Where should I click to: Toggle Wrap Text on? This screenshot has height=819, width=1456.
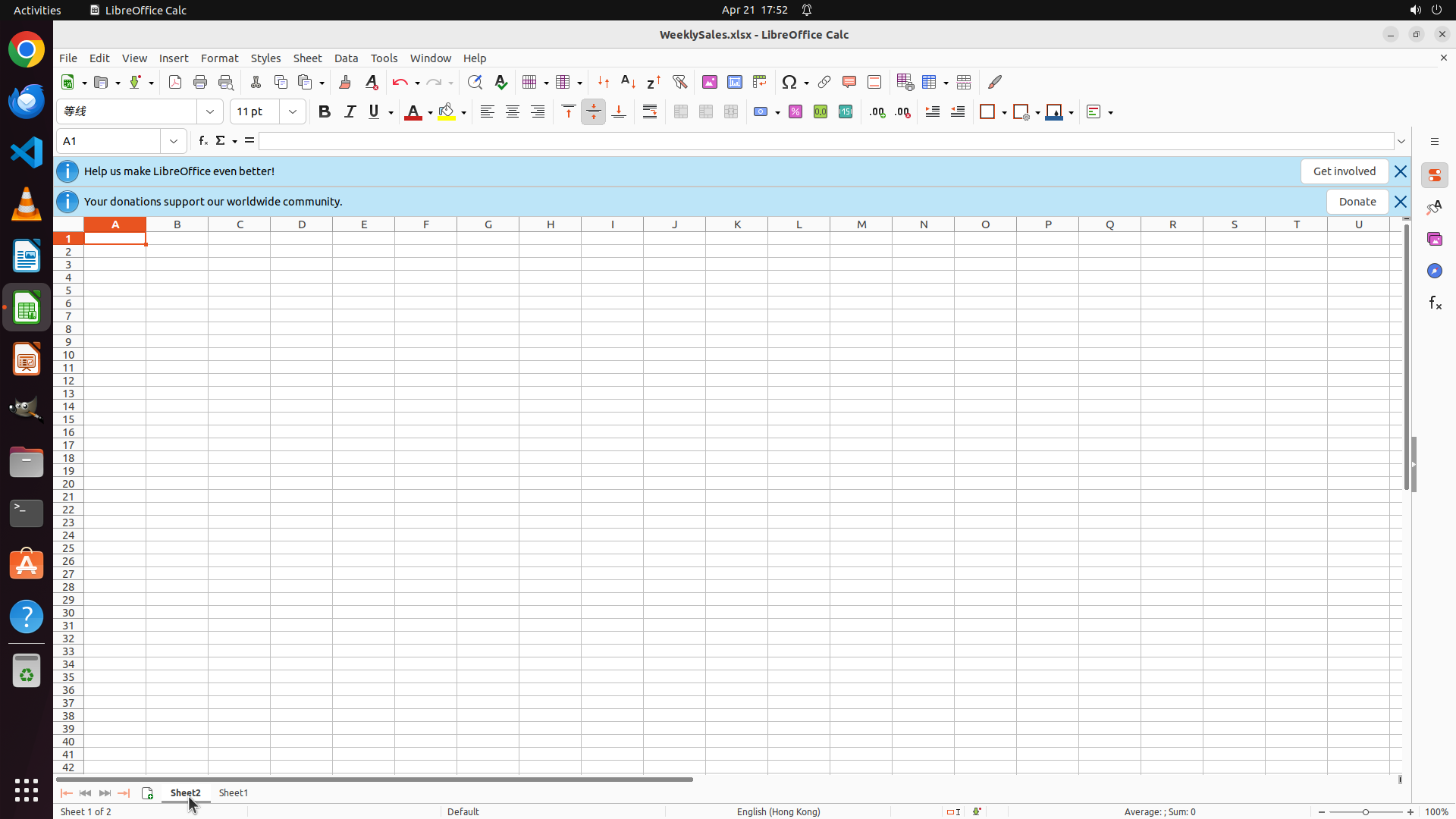pos(650,112)
